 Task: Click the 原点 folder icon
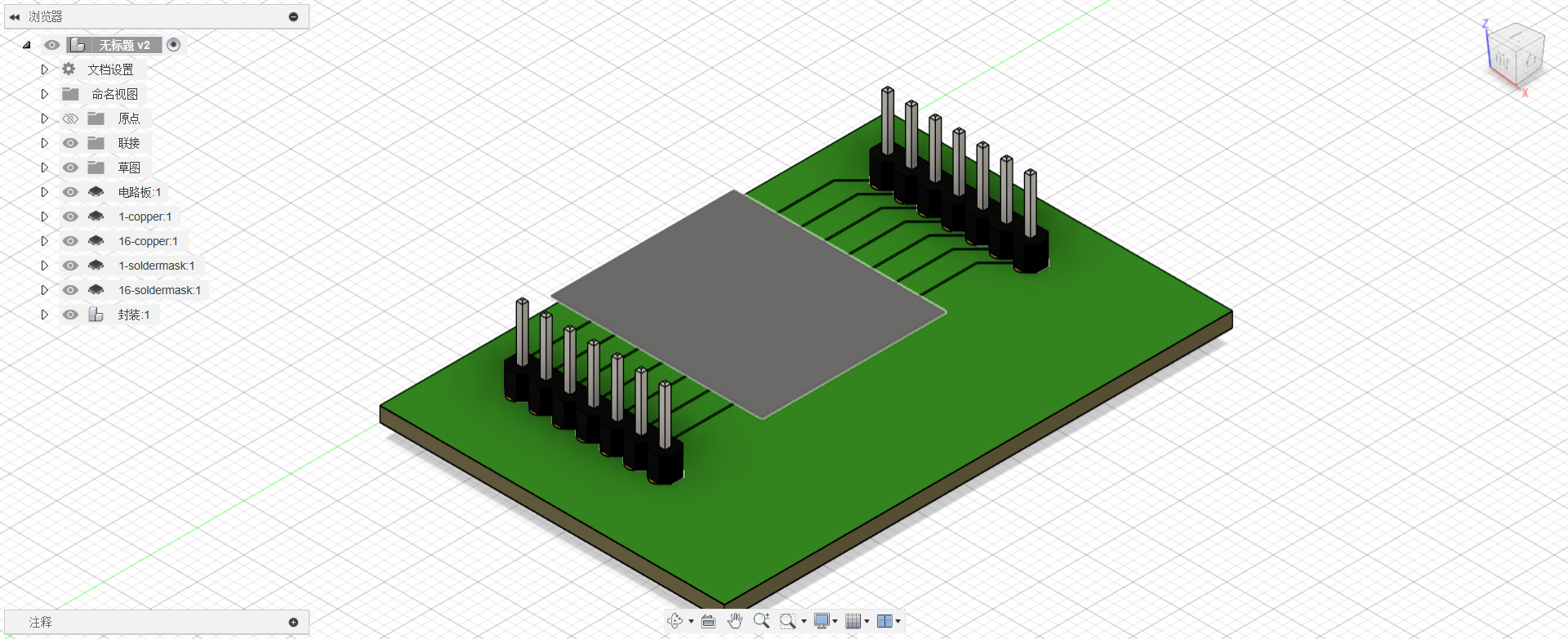tap(96, 118)
